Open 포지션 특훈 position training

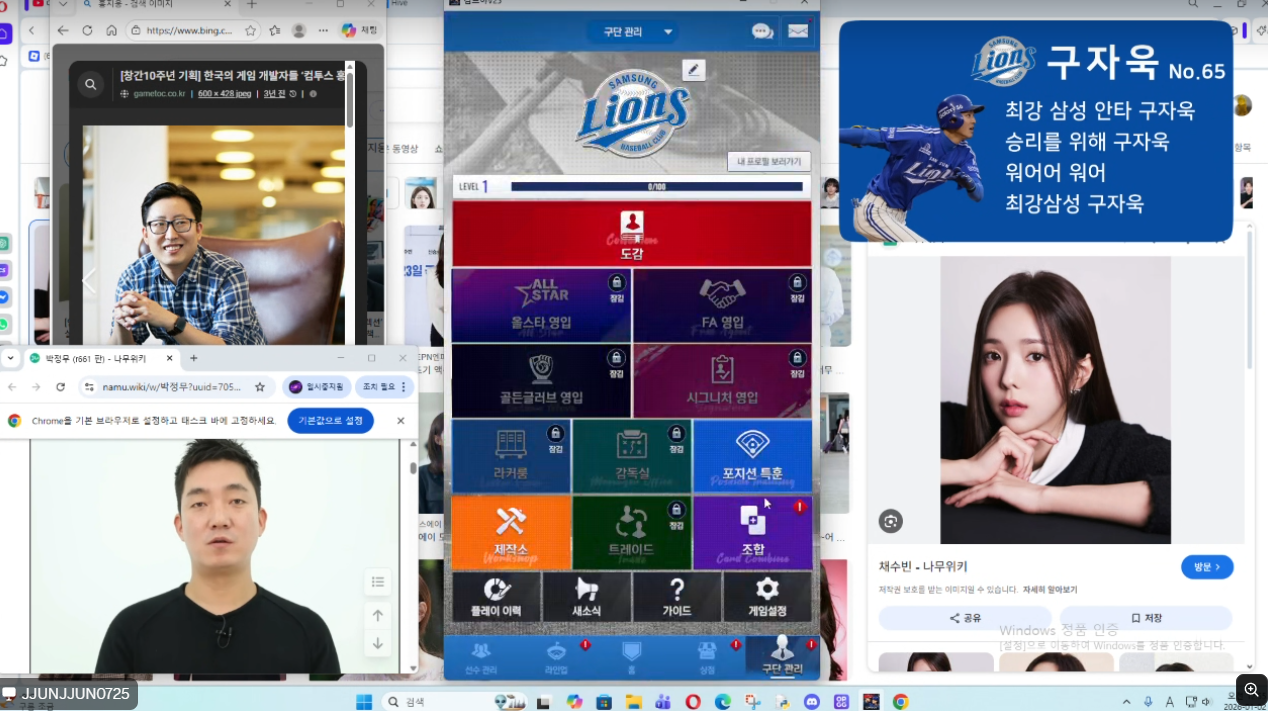coord(752,456)
